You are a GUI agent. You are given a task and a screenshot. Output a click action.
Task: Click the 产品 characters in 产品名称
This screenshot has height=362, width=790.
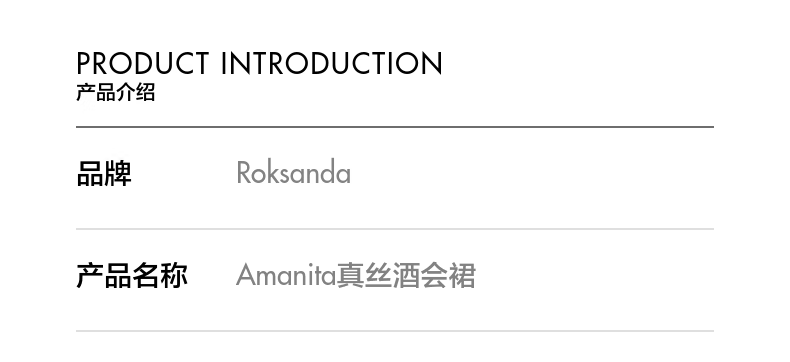pos(104,276)
